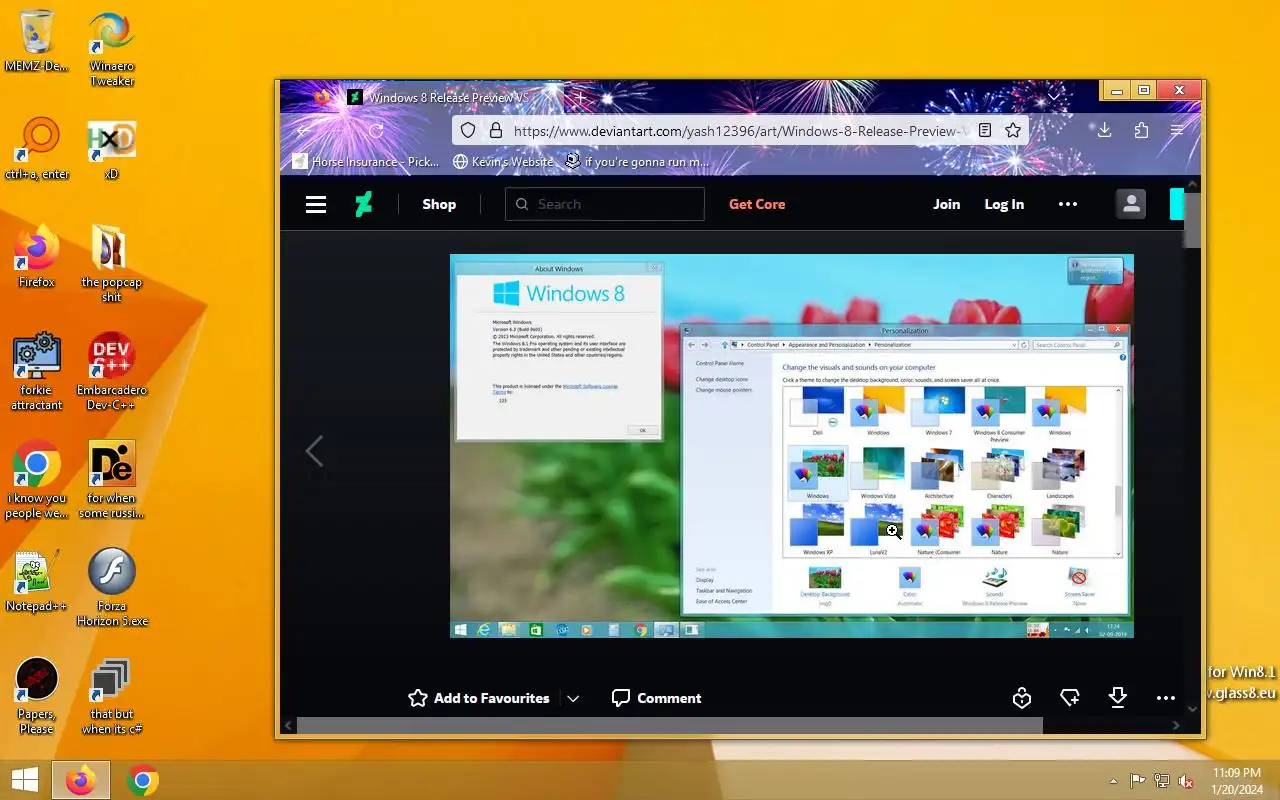Select Embarcadero Dev-C++ desktop icon
Screen dimensions: 1280x800
coord(112,372)
